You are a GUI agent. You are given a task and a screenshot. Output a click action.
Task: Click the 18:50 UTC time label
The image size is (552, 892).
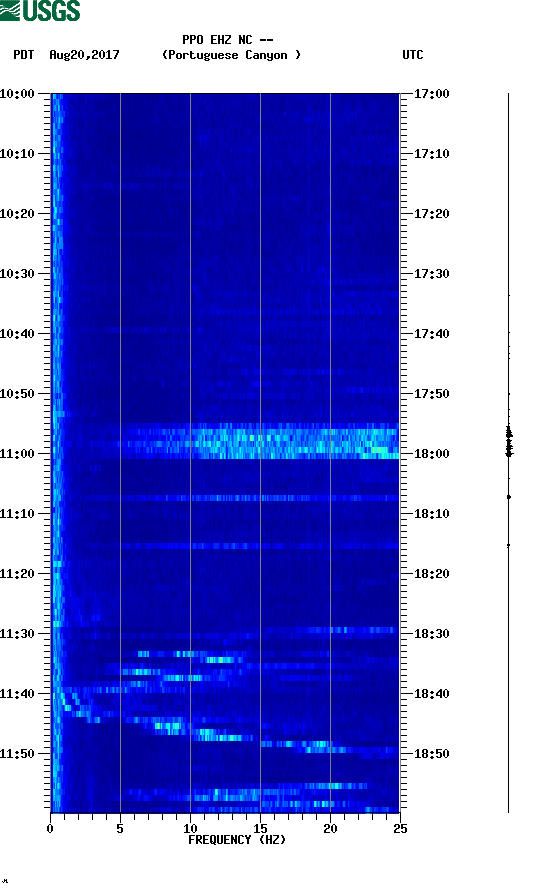(x=431, y=754)
